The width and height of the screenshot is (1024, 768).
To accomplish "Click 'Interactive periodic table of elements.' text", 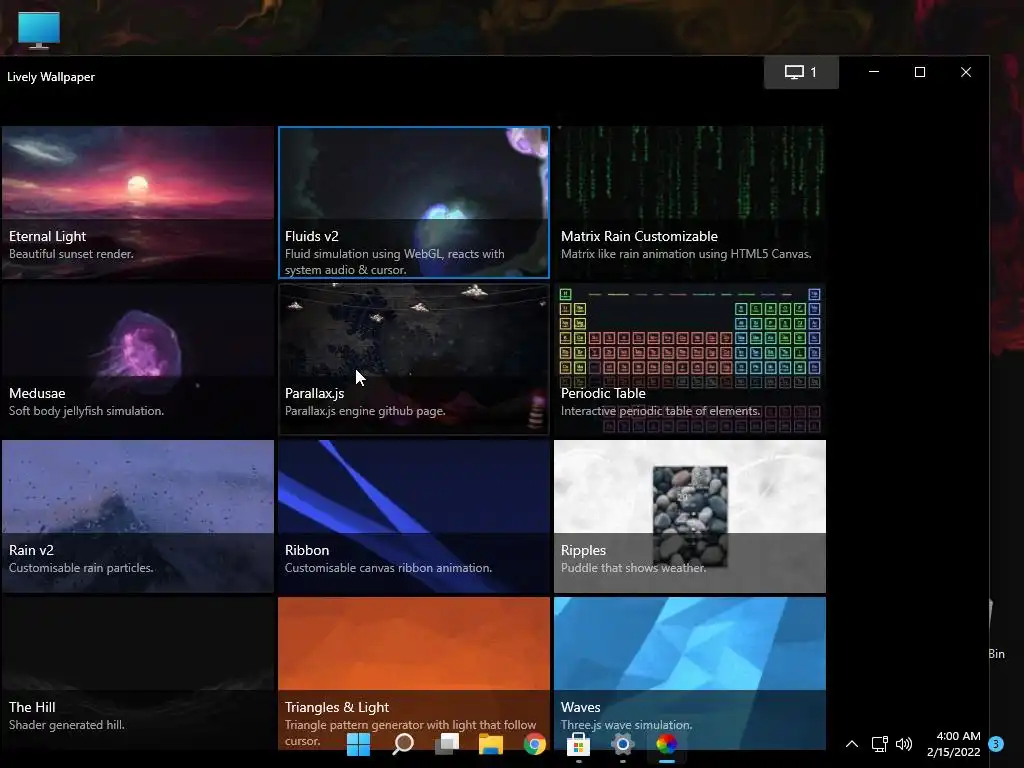I will 660,411.
